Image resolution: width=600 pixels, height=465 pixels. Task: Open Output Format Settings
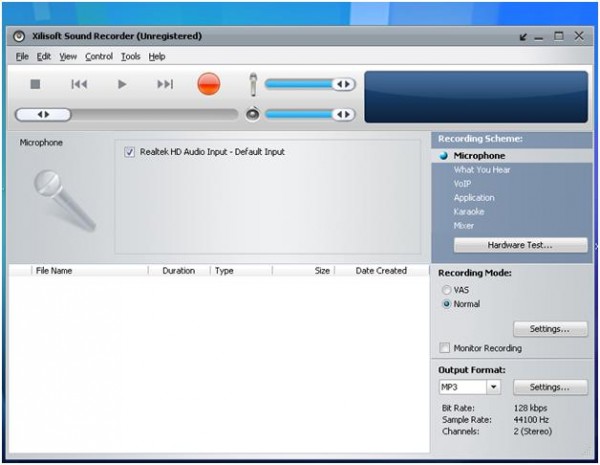point(550,387)
